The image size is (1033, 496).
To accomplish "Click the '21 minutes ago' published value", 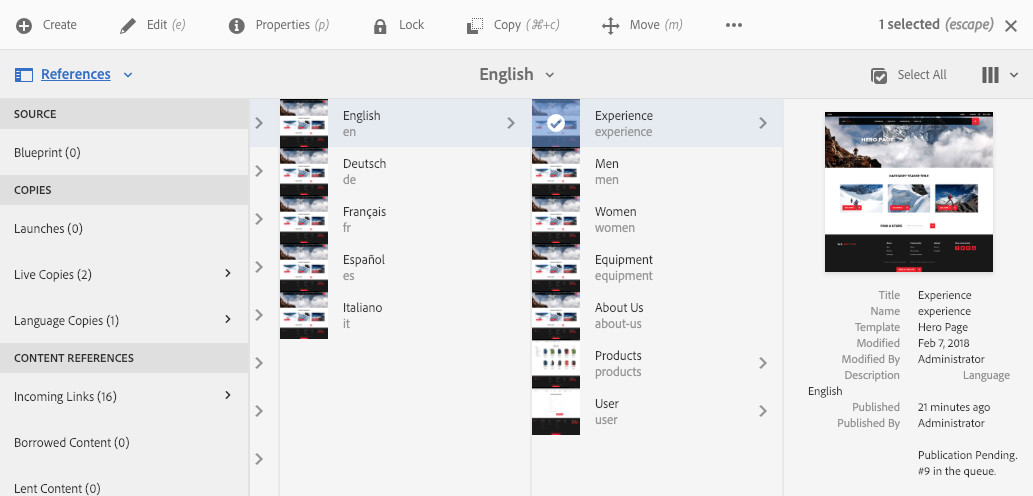I will pyautogui.click(x=954, y=407).
